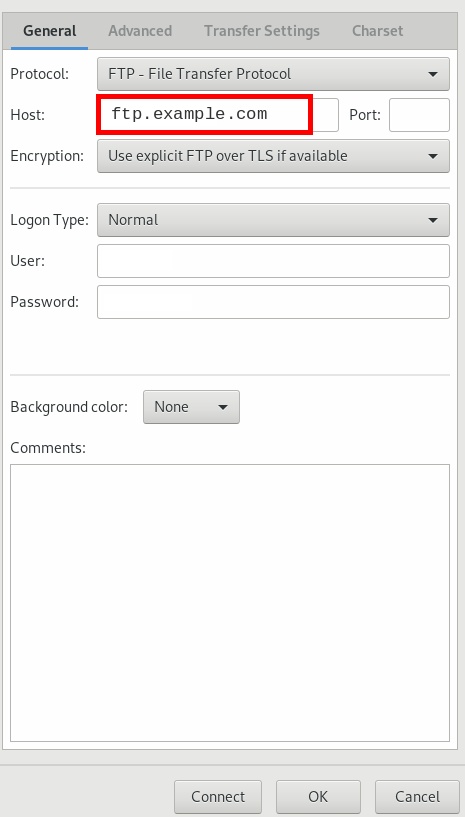The width and height of the screenshot is (465, 817).
Task: Dismiss the dialog with the Cancel button
Action: (x=417, y=797)
